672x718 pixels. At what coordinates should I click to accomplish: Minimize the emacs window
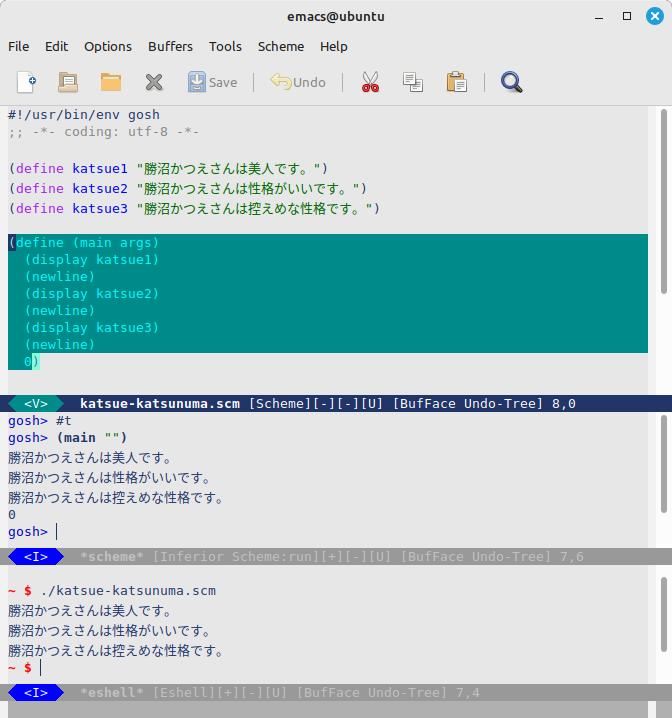coord(599,16)
